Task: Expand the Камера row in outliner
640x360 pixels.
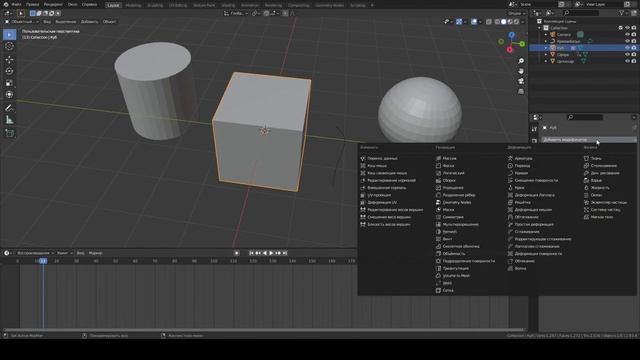Action: pos(546,35)
